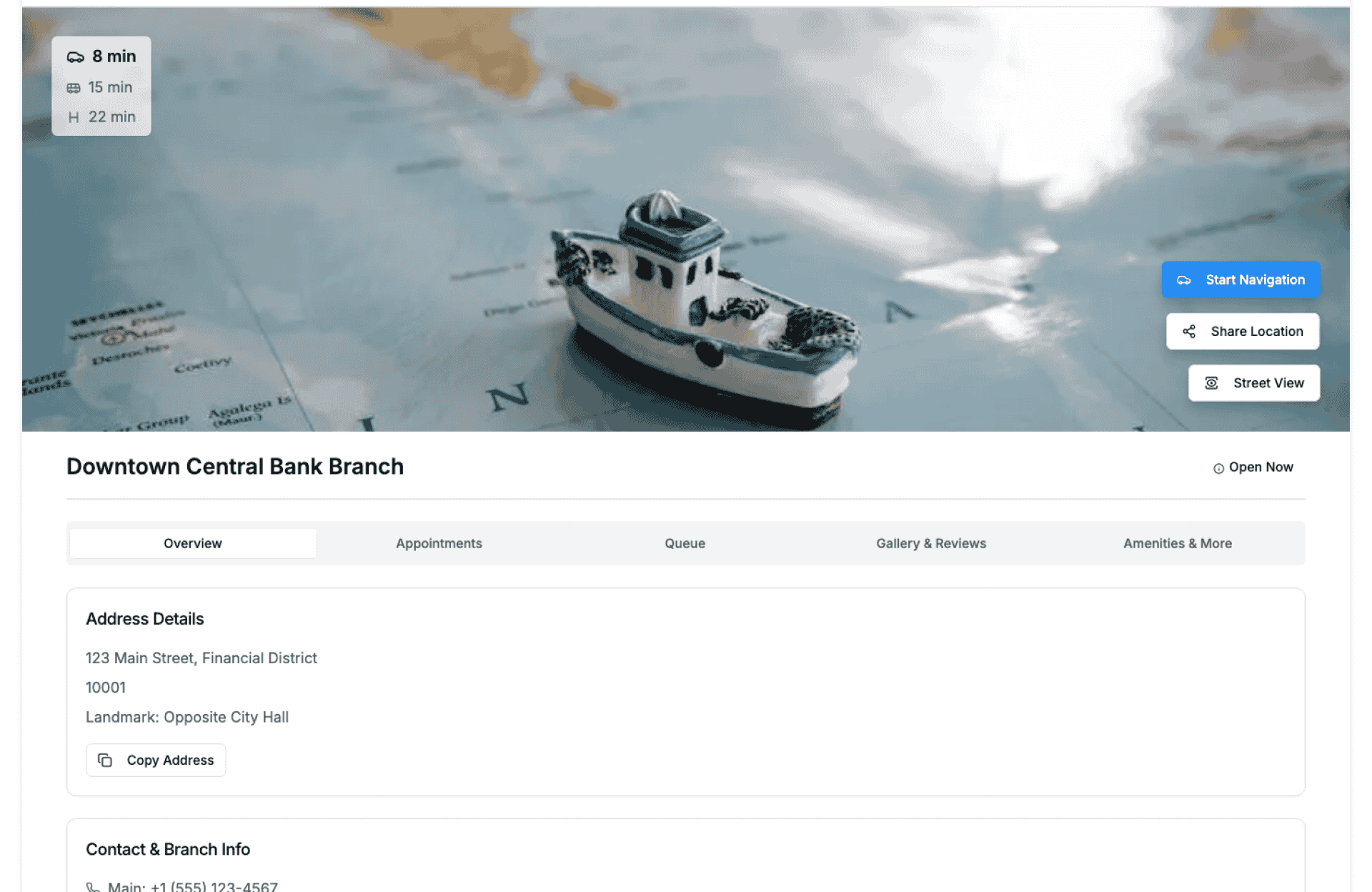This screenshot has height=892, width=1372.
Task: Click the car icon beside 8 min
Action: point(75,57)
